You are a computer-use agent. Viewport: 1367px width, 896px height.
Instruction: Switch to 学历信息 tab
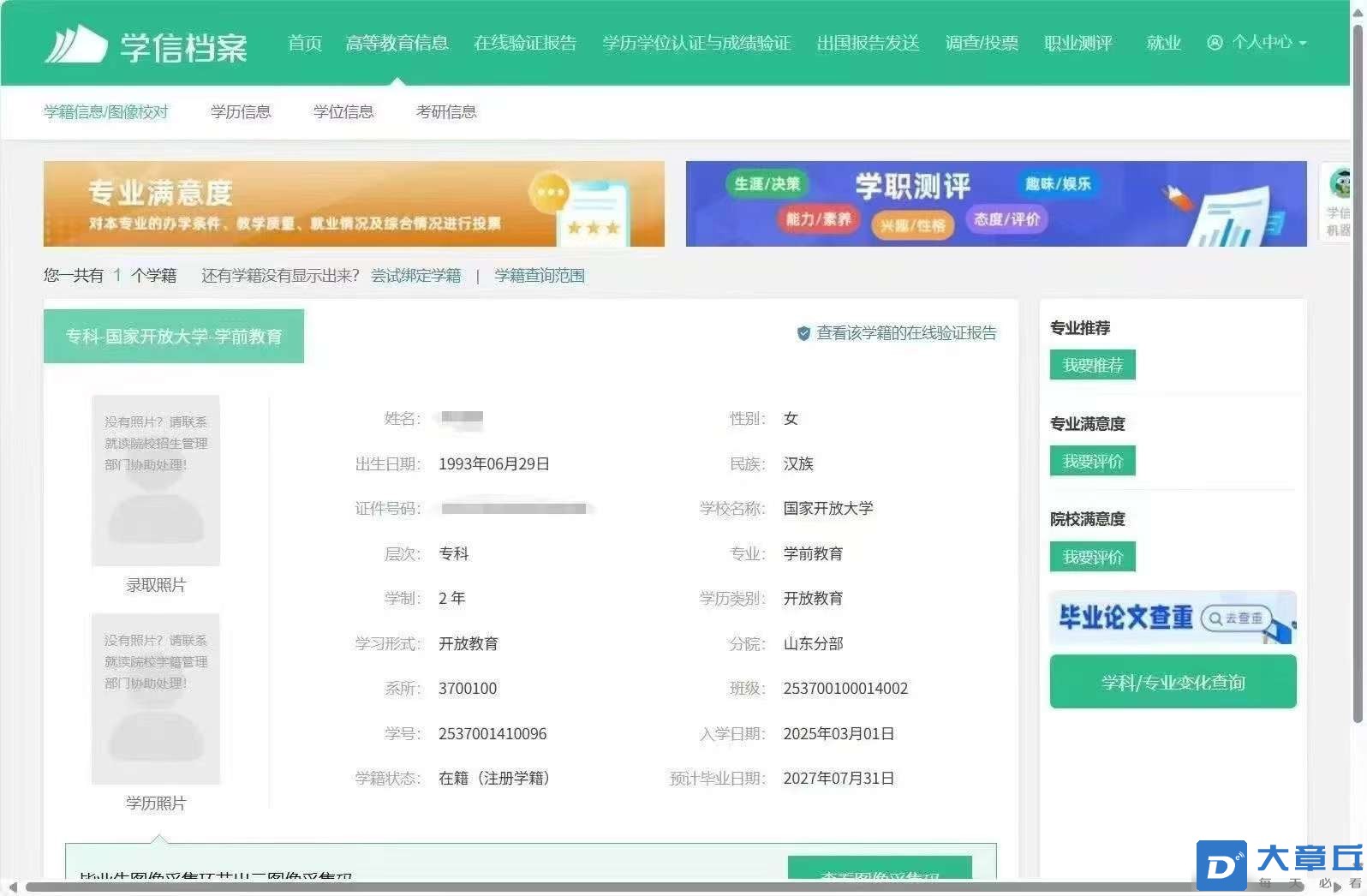[241, 111]
